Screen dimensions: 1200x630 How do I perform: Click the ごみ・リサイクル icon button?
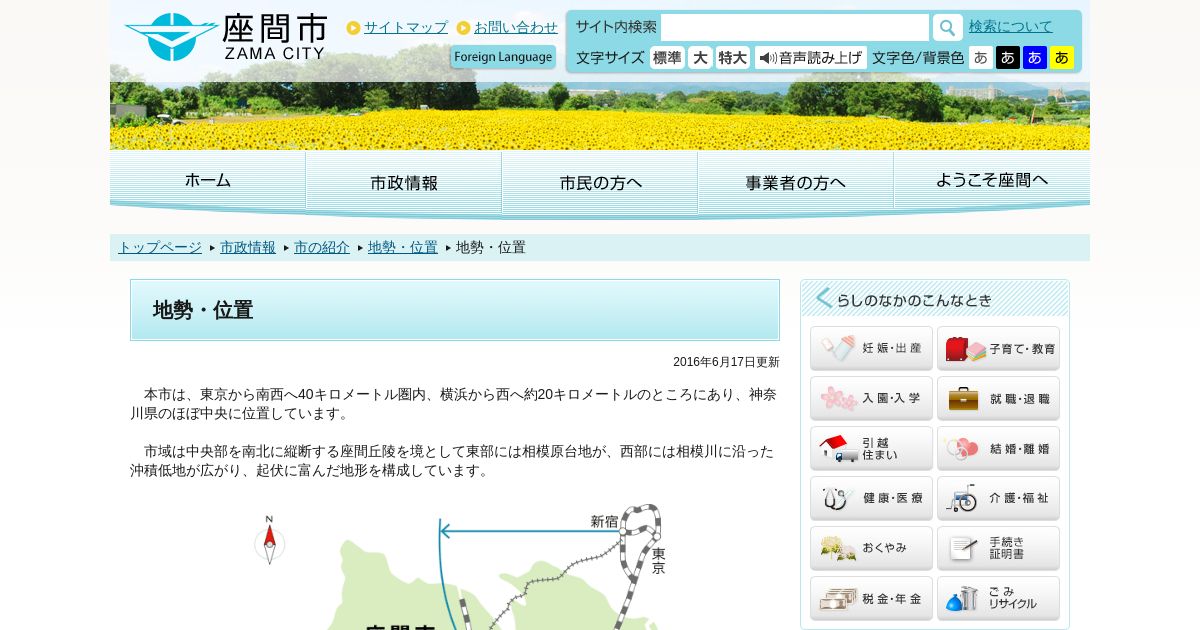point(998,598)
